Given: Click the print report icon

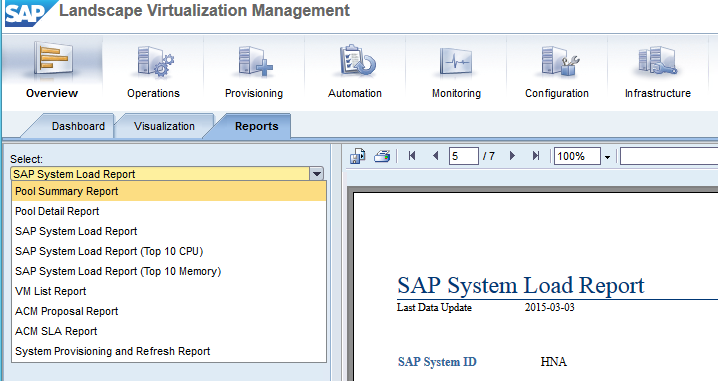Looking at the screenshot, I should [382, 156].
